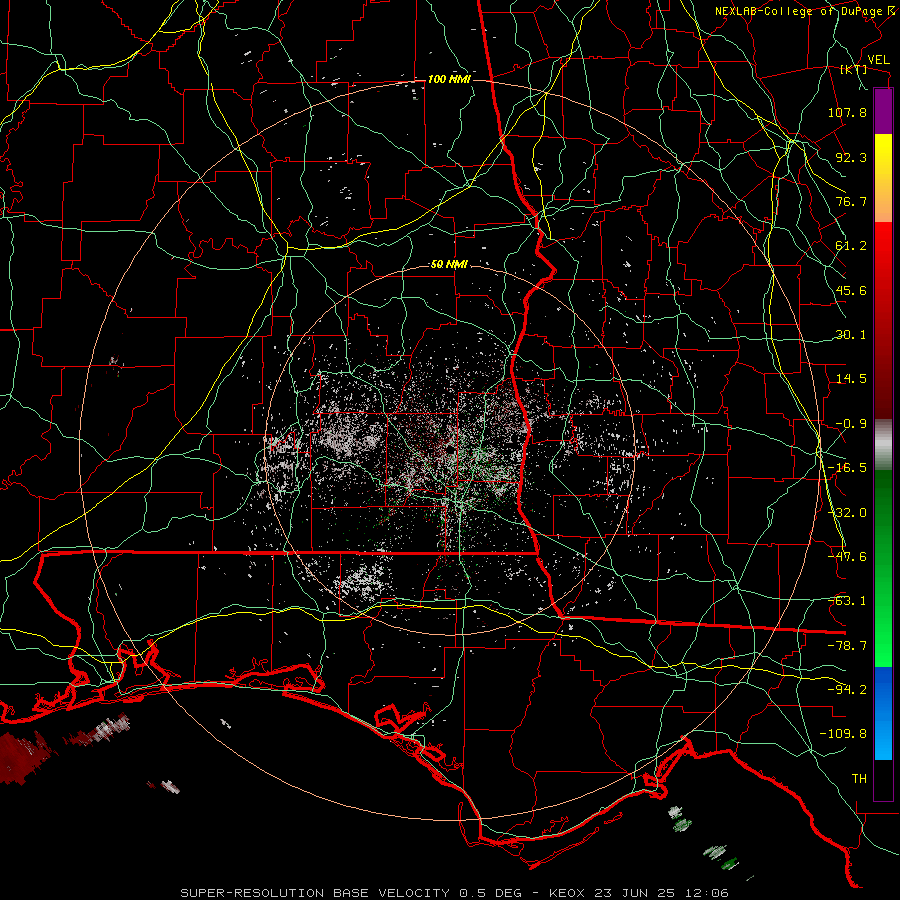Click the 'VEL' legend title
Image resolution: width=900 pixels, height=900 pixels.
[879, 60]
